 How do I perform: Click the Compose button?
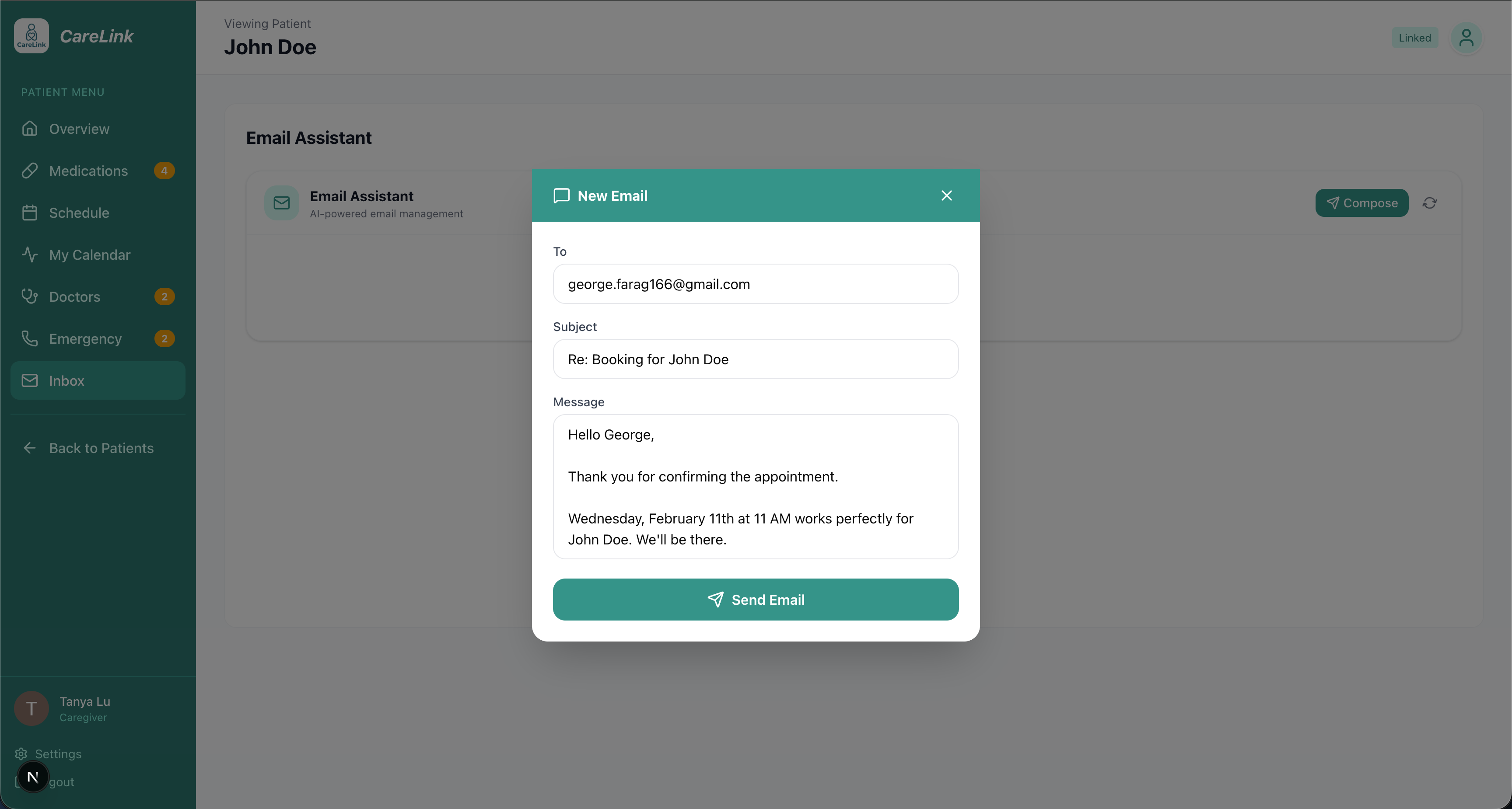pyautogui.click(x=1361, y=203)
